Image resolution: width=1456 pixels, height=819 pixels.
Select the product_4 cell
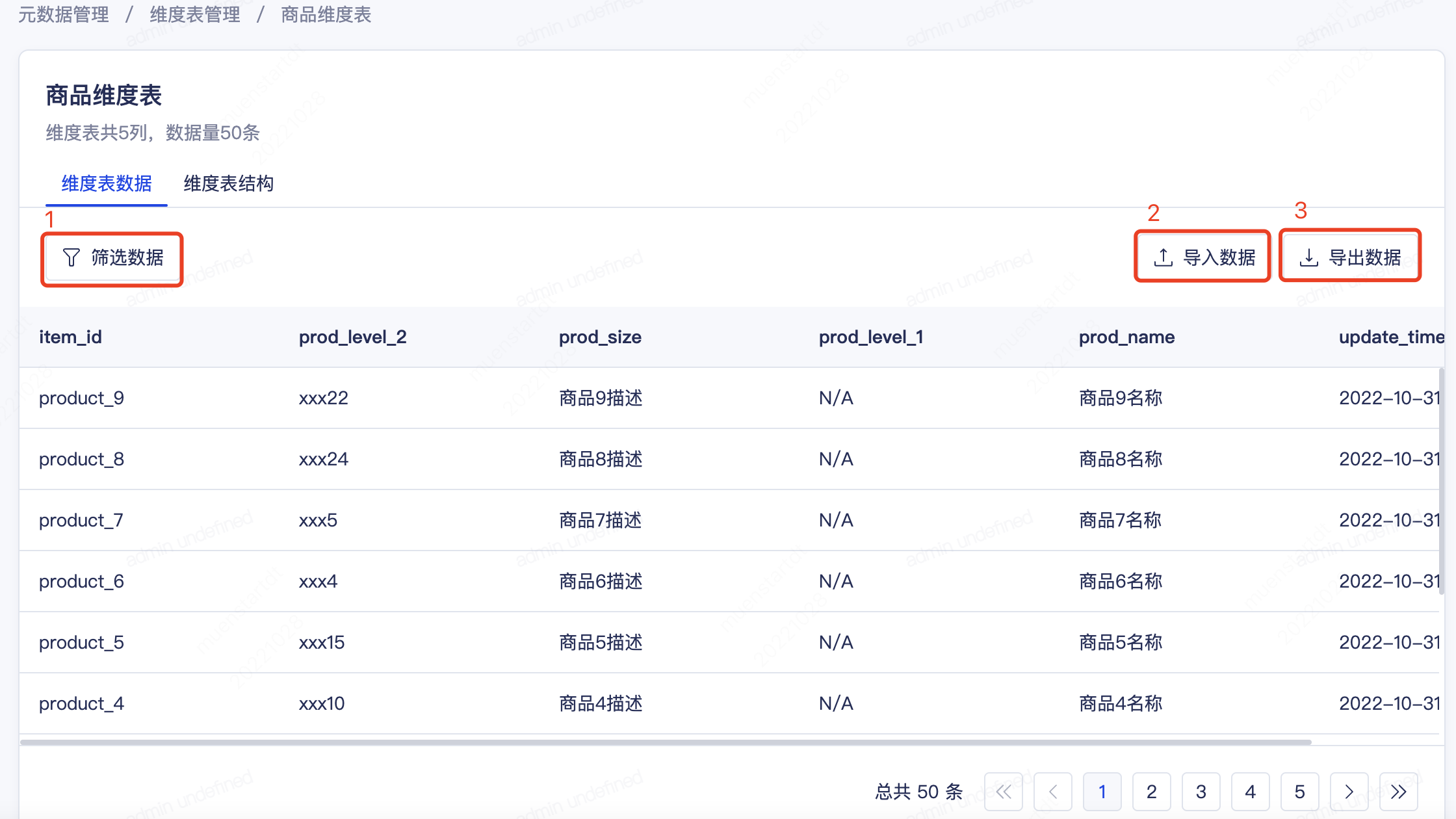(81, 703)
